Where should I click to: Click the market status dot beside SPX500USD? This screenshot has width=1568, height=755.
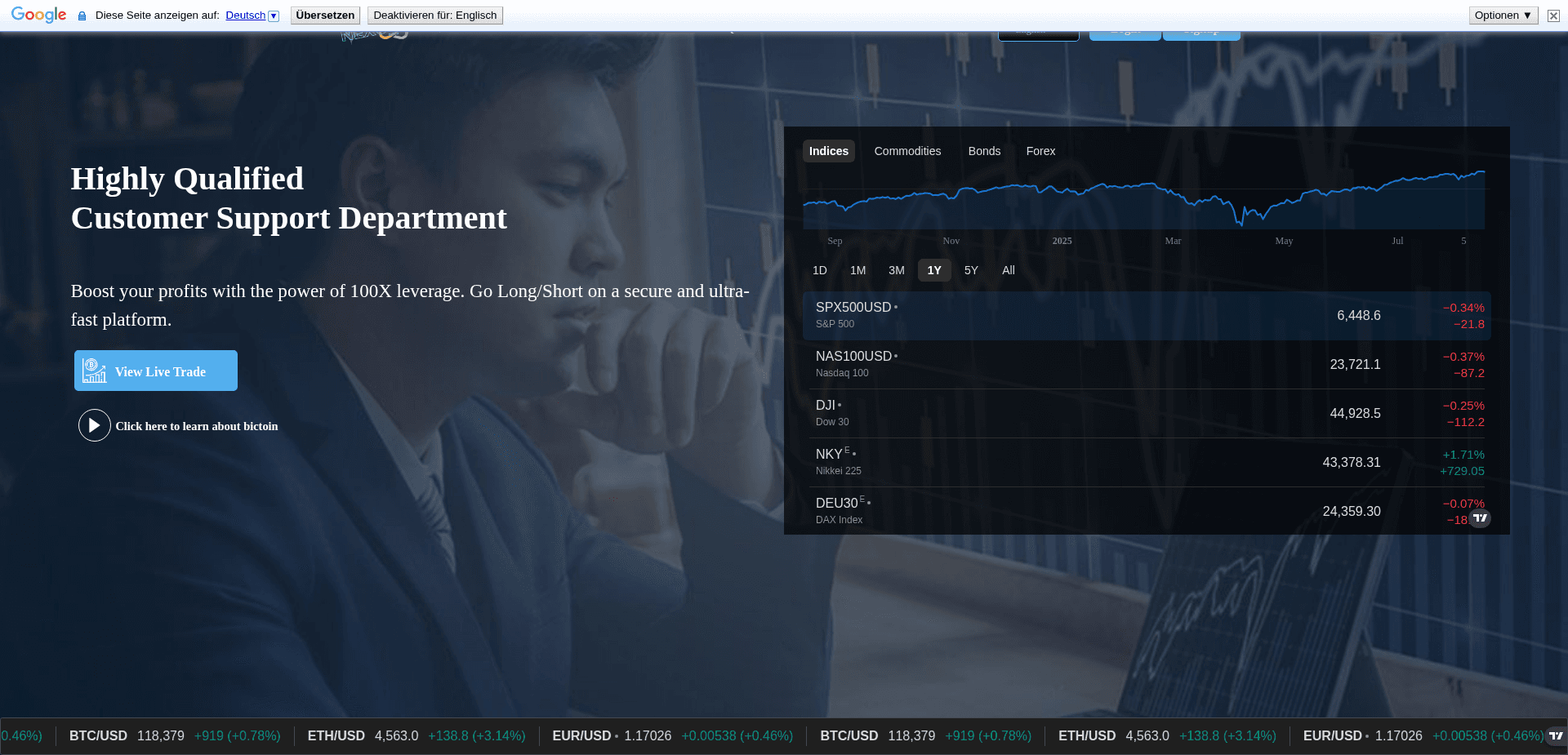coord(897,307)
